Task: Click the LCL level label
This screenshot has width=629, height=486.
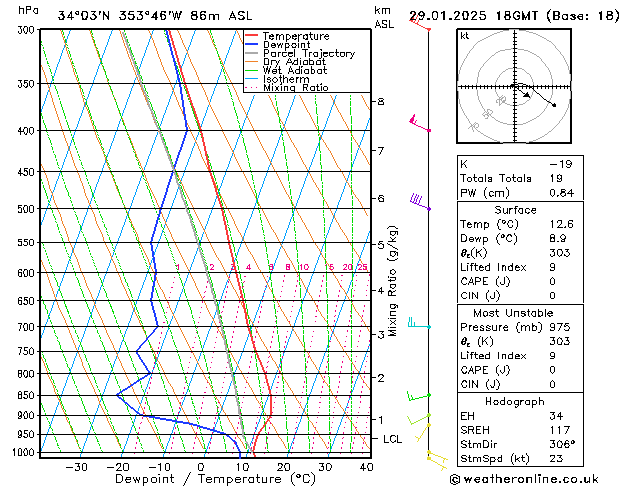Action: tap(392, 439)
